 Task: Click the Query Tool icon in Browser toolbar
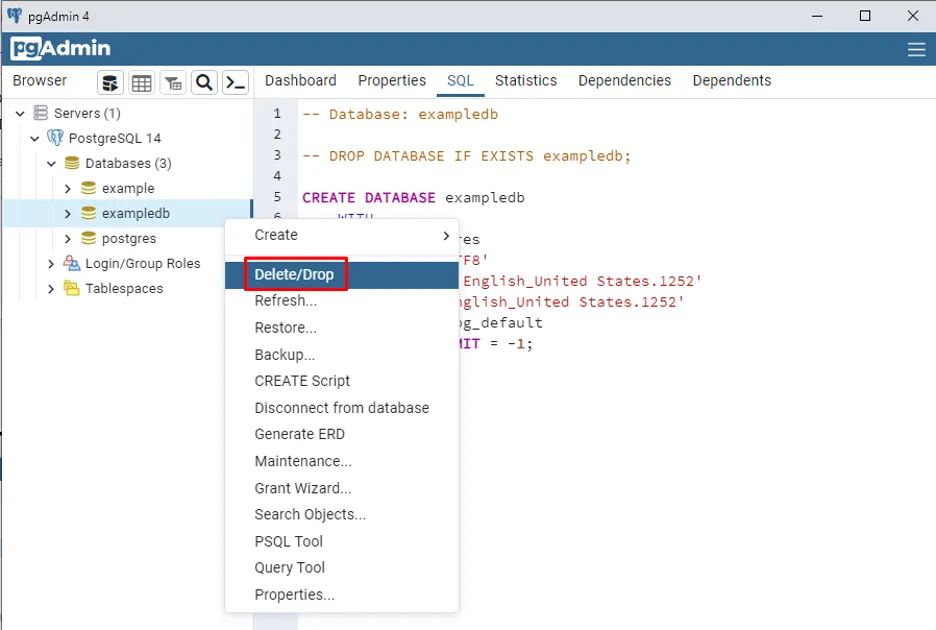click(x=111, y=82)
